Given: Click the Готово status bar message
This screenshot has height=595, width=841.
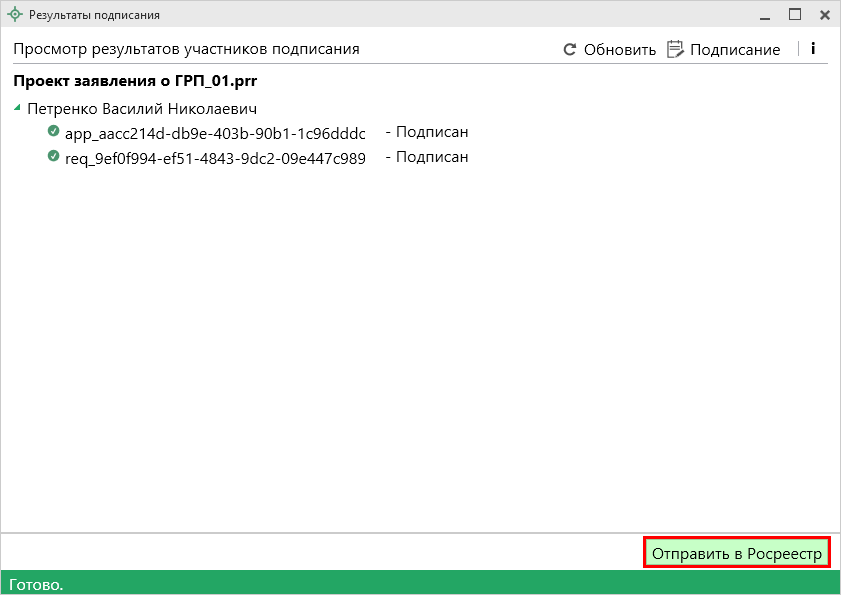Looking at the screenshot, I should pyautogui.click(x=36, y=584).
